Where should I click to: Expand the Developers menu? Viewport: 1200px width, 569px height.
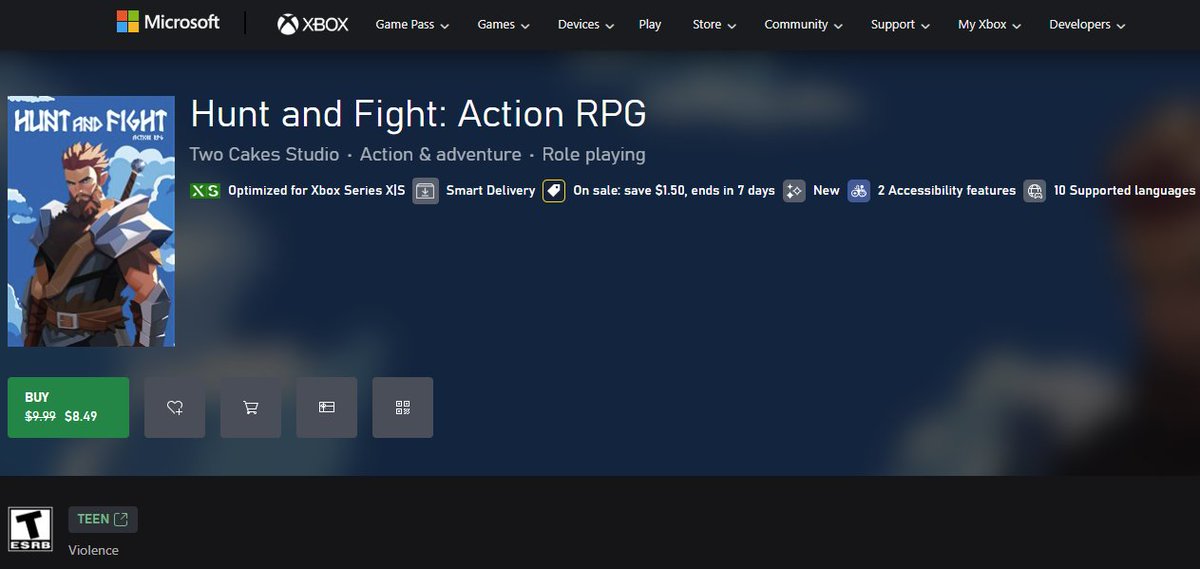(1087, 24)
